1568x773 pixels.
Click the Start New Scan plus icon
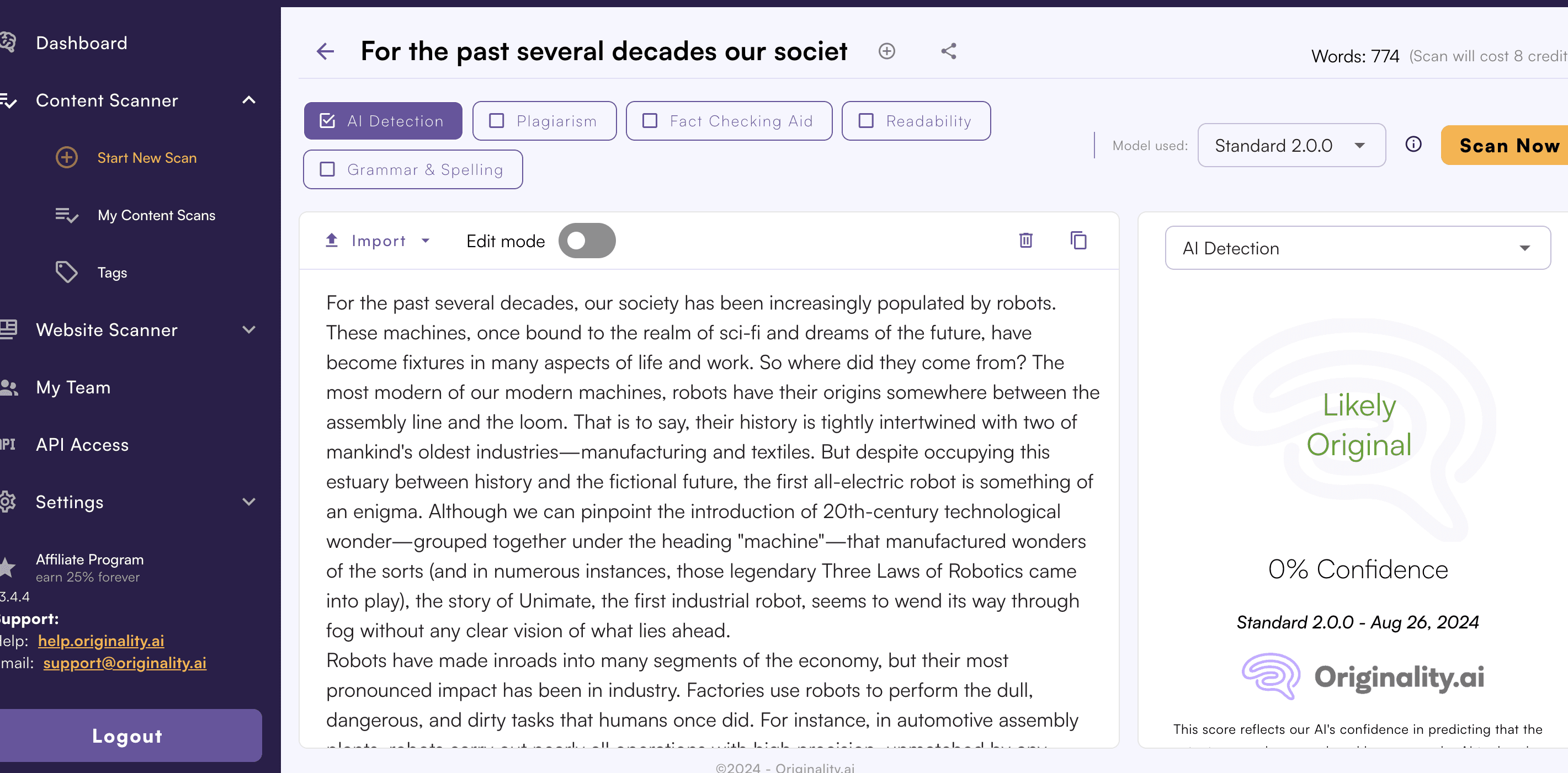click(66, 158)
